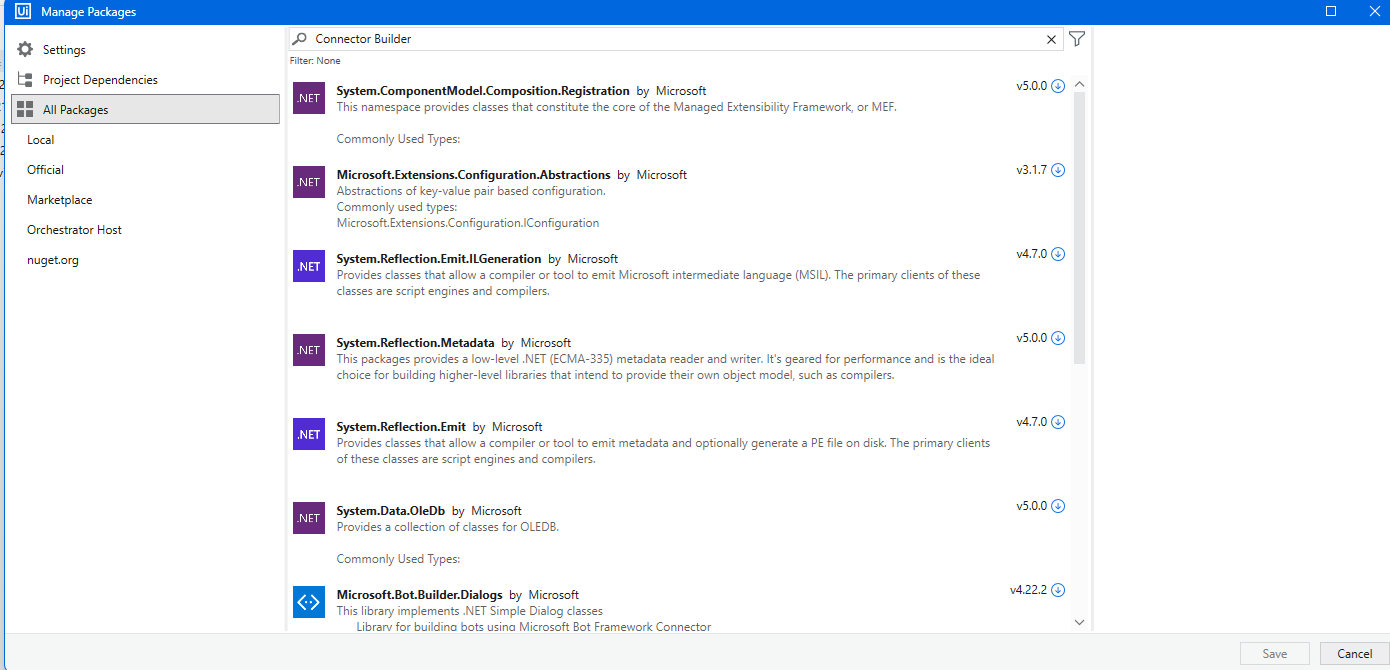Click the Project Dependencies icon

[x=25, y=79]
